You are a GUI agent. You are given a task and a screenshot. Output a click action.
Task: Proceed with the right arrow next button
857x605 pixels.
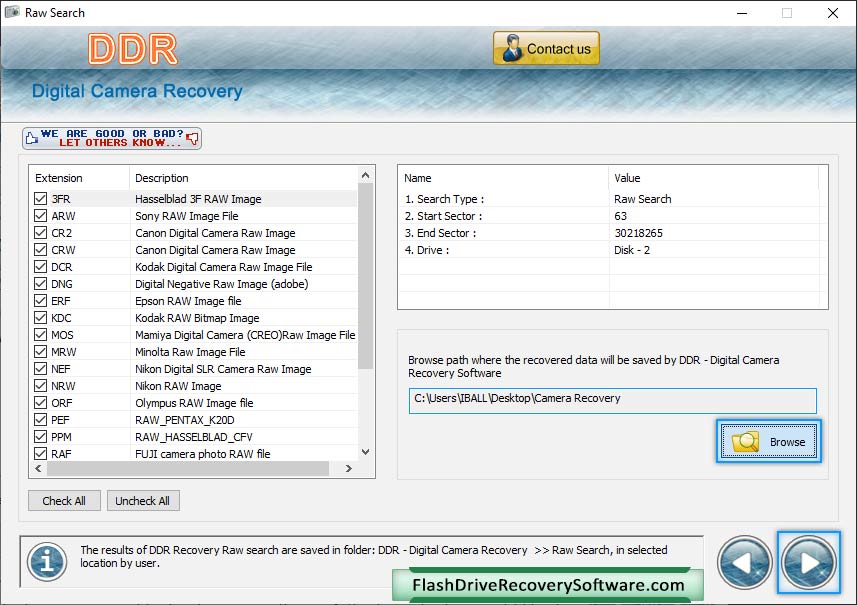coord(809,562)
